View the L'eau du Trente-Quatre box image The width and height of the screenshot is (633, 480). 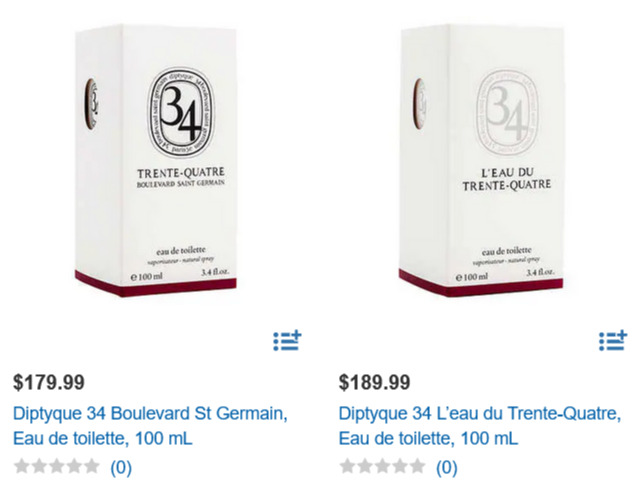481,160
